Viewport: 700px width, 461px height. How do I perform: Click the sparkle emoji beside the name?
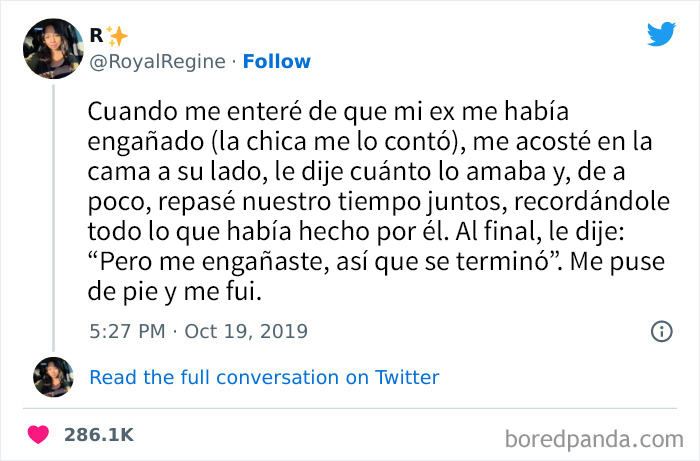pos(117,36)
